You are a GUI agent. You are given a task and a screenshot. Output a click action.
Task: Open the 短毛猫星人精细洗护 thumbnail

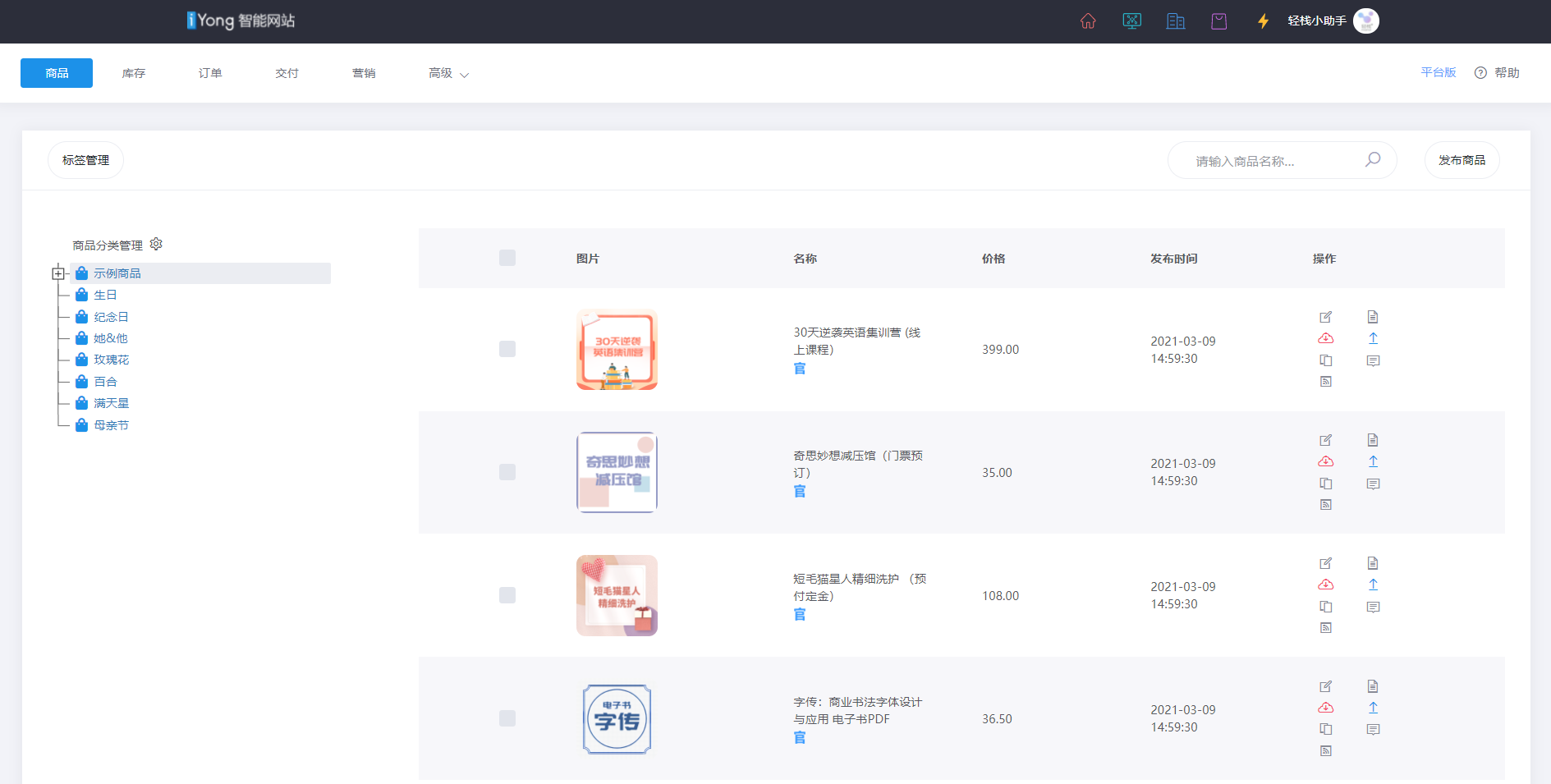click(617, 595)
